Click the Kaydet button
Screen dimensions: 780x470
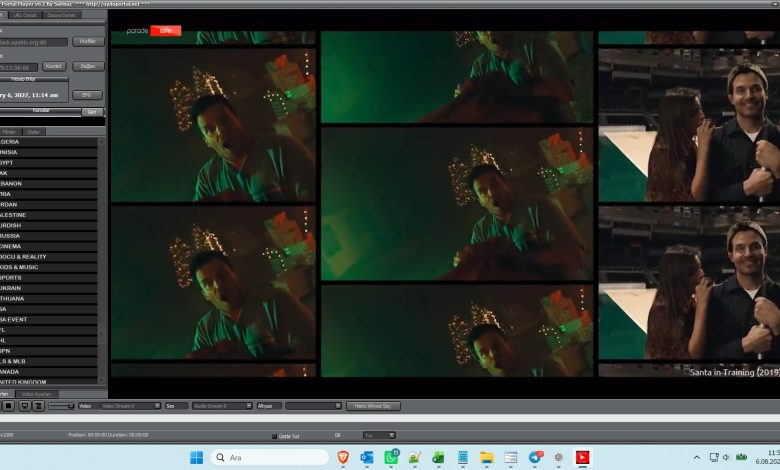point(54,66)
